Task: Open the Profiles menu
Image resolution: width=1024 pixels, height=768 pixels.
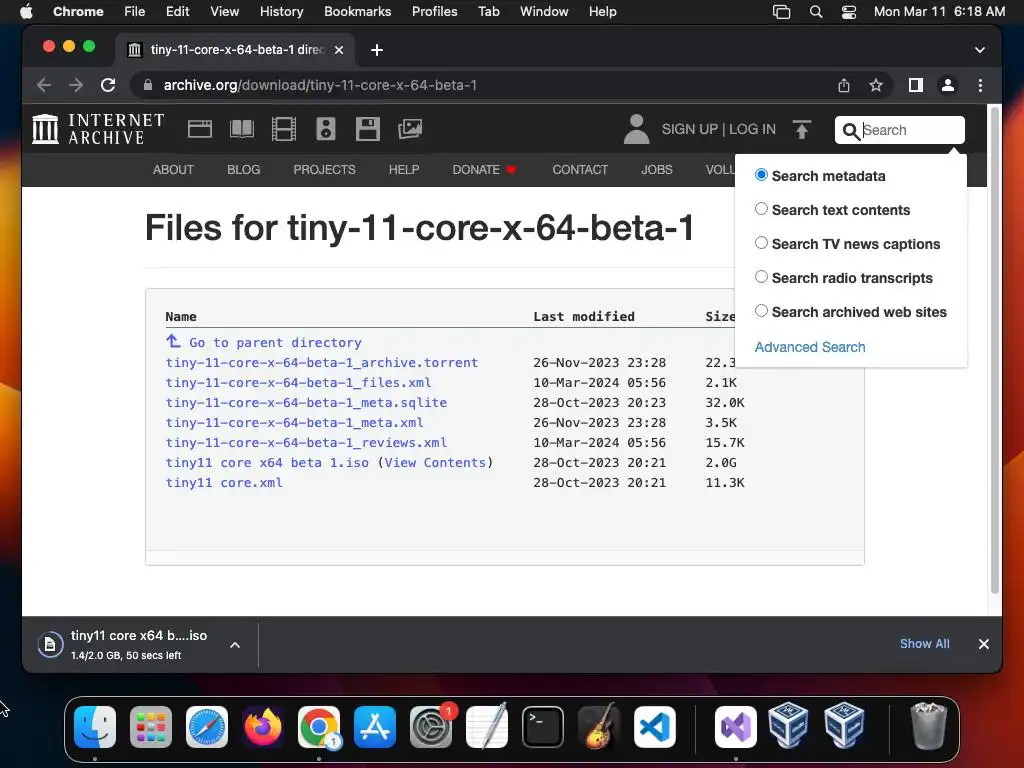Action: (x=434, y=12)
